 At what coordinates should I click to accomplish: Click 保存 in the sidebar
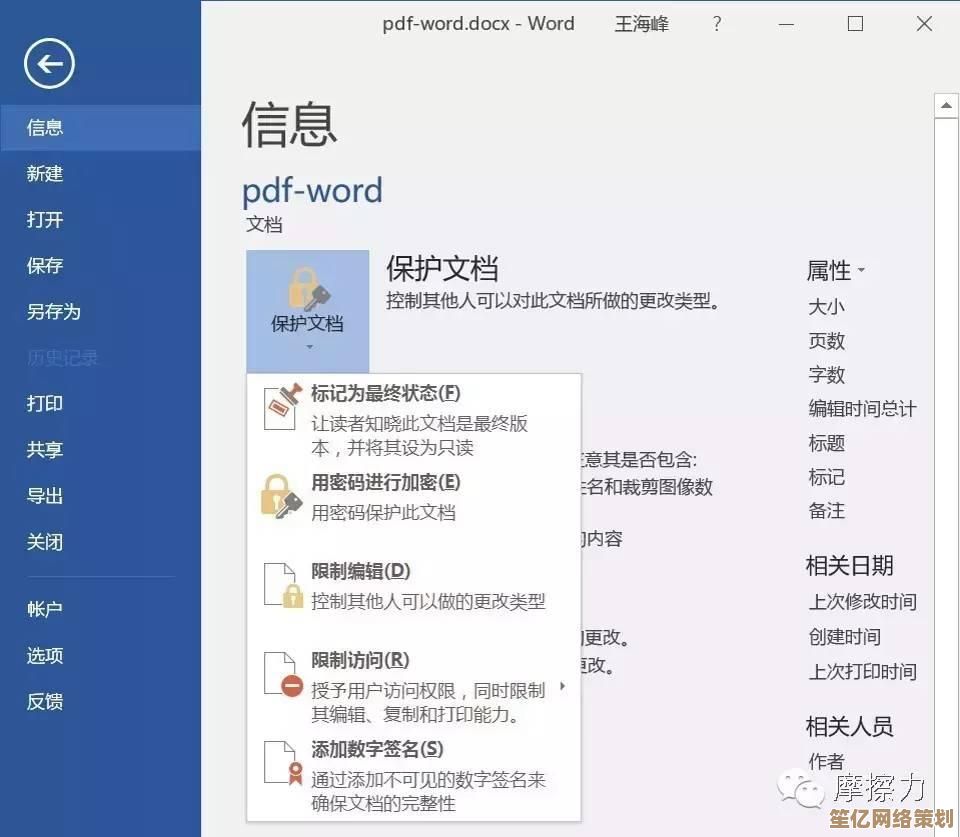click(x=100, y=265)
